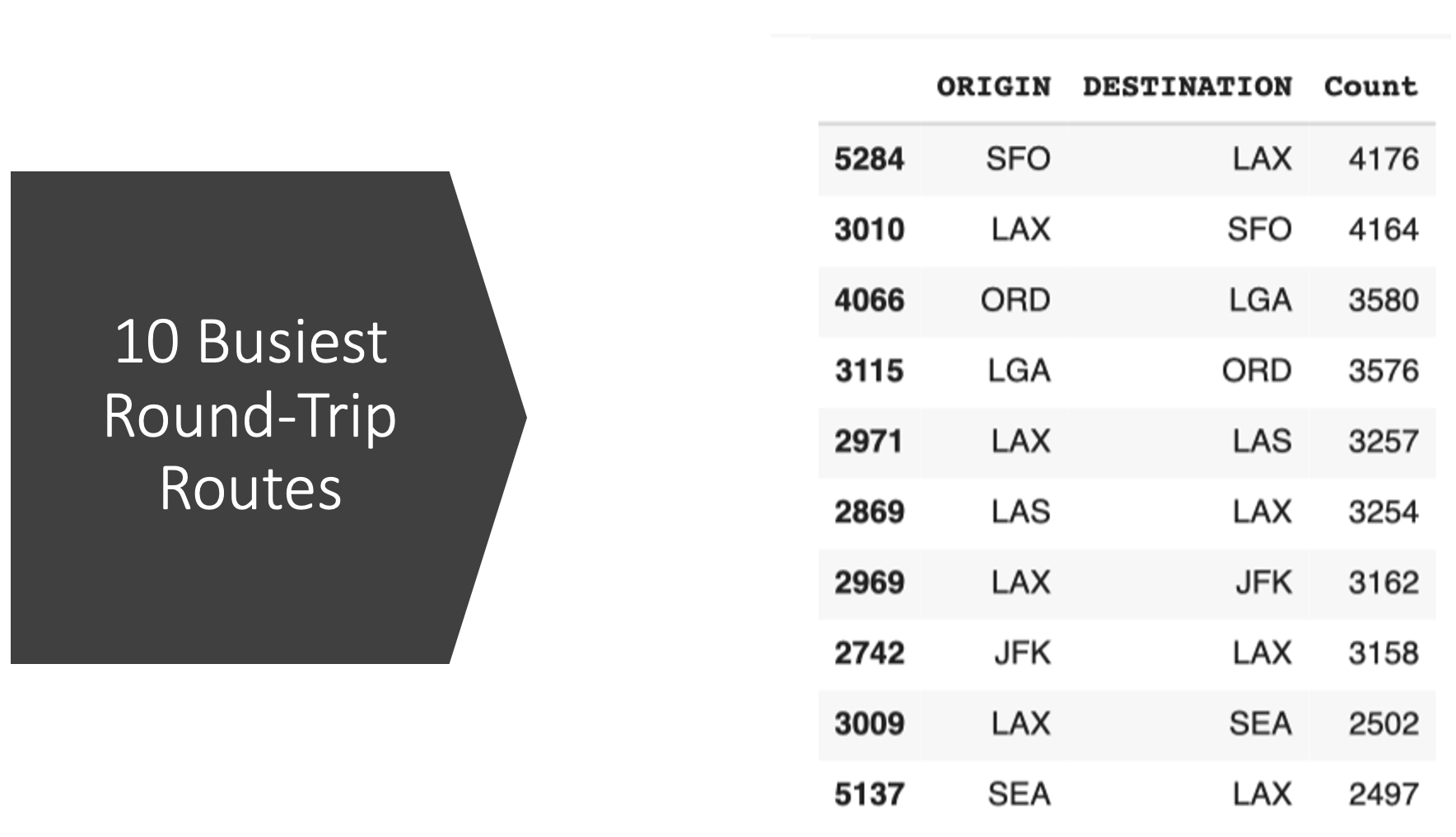The width and height of the screenshot is (1456, 837).
Task: Select count value 4176
Action: [x=1383, y=159]
